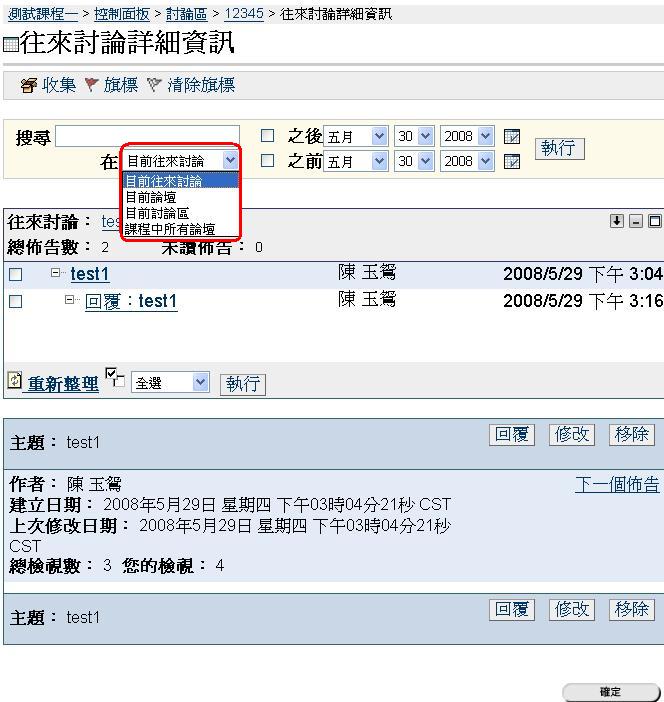This screenshot has height=702, width=664.
Task: Open calendar picker for 之後 date
Action: [x=512, y=137]
